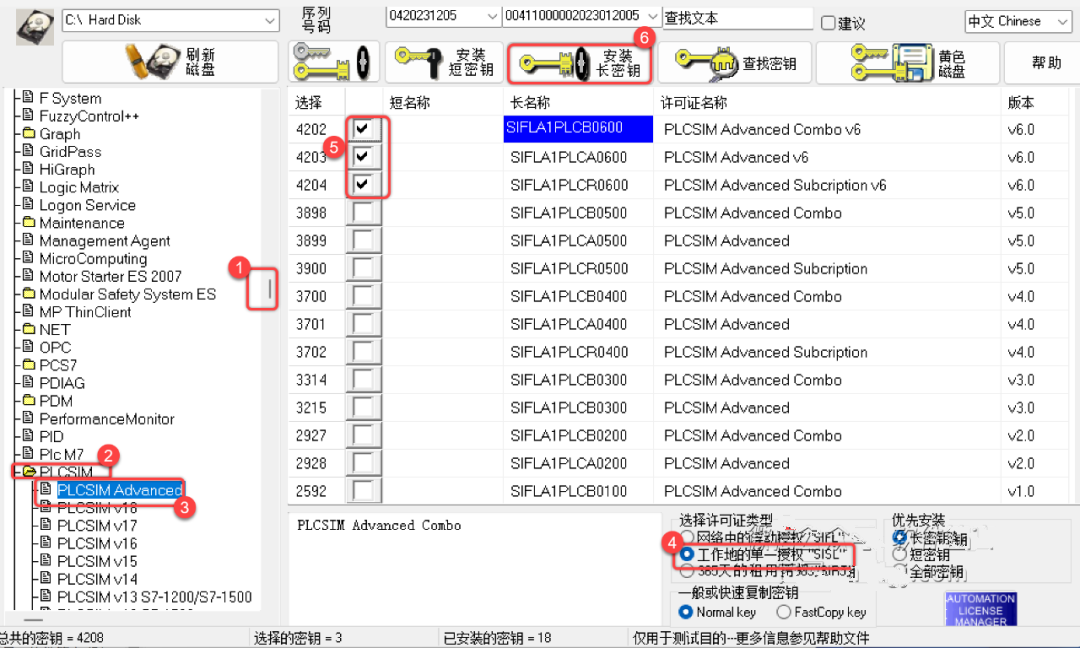1080x648 pixels.
Task: Open the 中文 Chinese language dropdown
Action: [1061, 22]
